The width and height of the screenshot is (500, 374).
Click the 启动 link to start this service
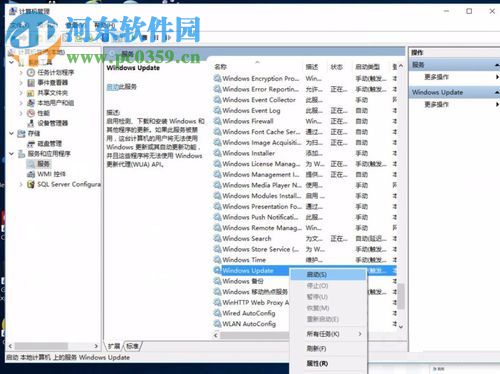pyautogui.click(x=112, y=87)
